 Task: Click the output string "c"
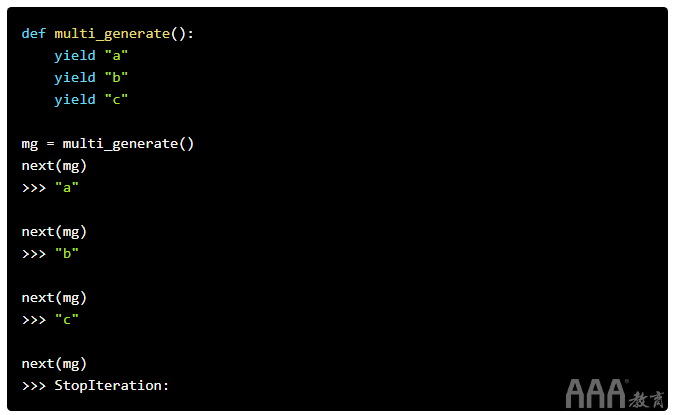tap(67, 320)
